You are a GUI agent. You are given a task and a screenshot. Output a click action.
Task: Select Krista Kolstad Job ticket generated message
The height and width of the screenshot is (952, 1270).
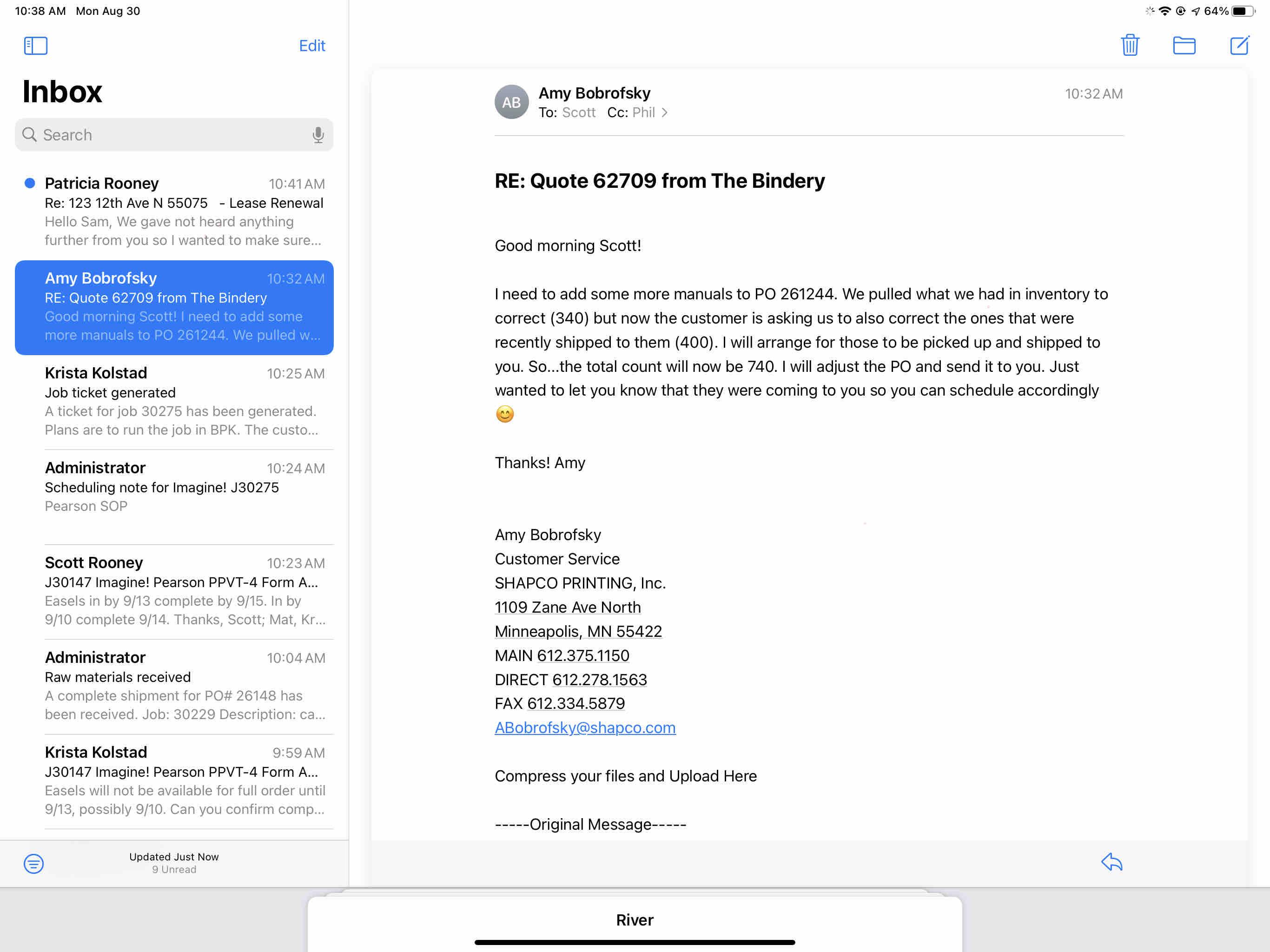pos(184,401)
